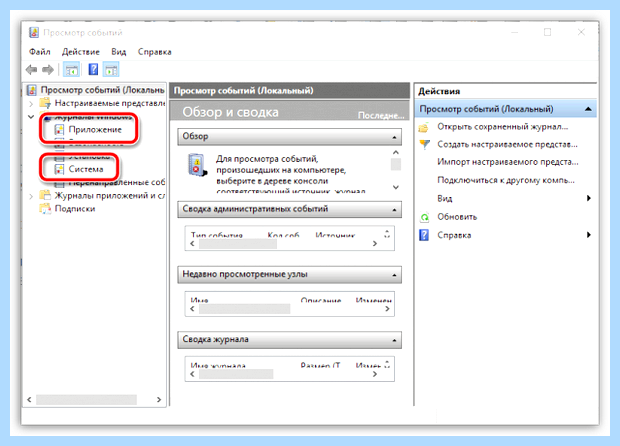Click tree pane horizontal scroll right arrow

pos(159,400)
